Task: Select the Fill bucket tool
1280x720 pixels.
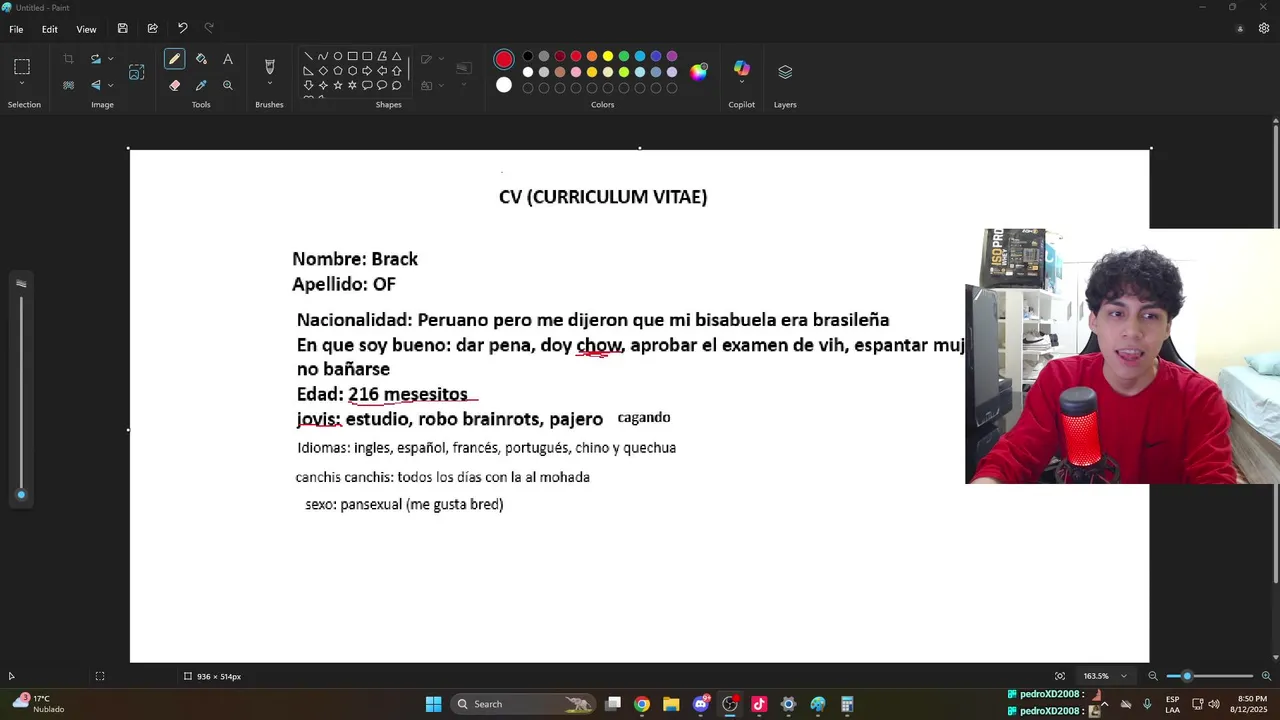Action: (x=201, y=59)
